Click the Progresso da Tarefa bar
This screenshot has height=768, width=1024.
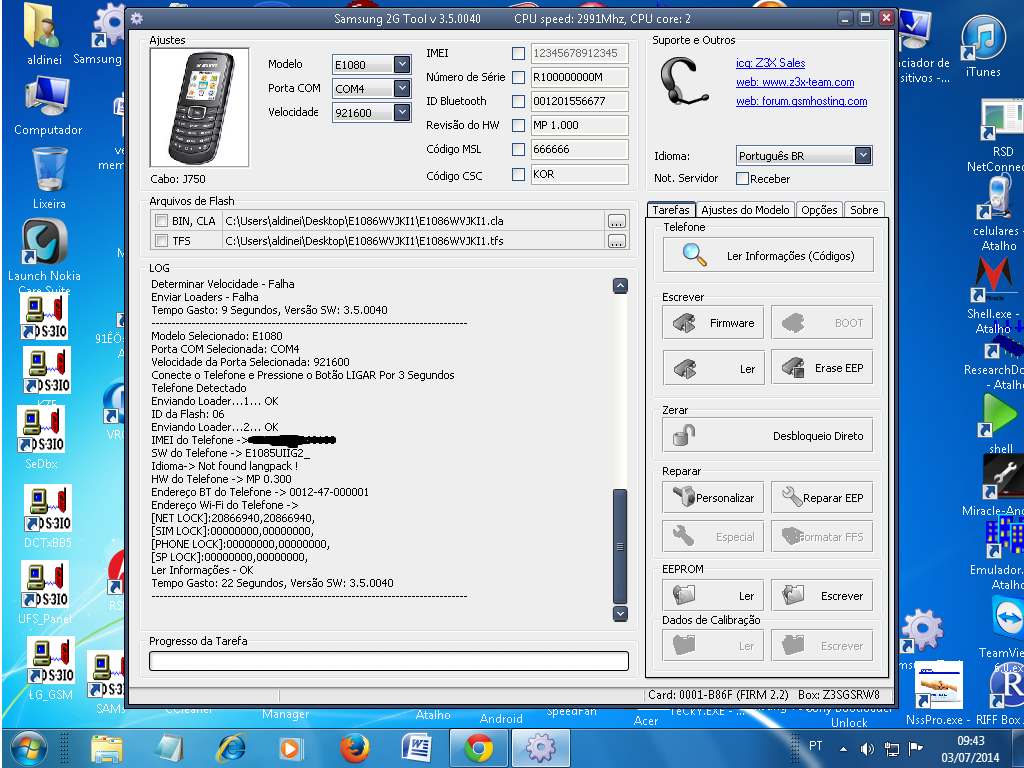[x=389, y=661]
